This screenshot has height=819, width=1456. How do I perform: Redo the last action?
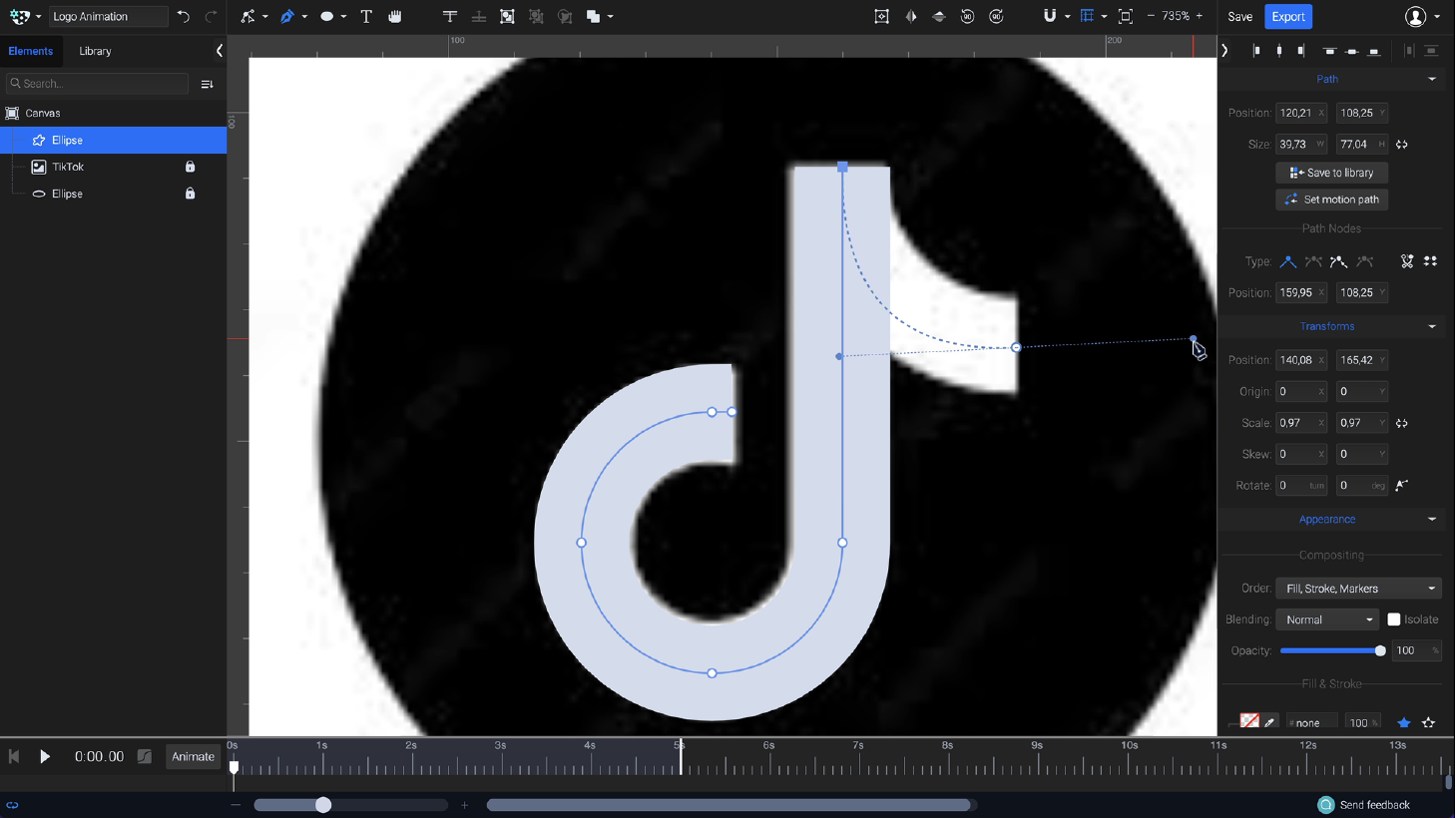point(211,16)
